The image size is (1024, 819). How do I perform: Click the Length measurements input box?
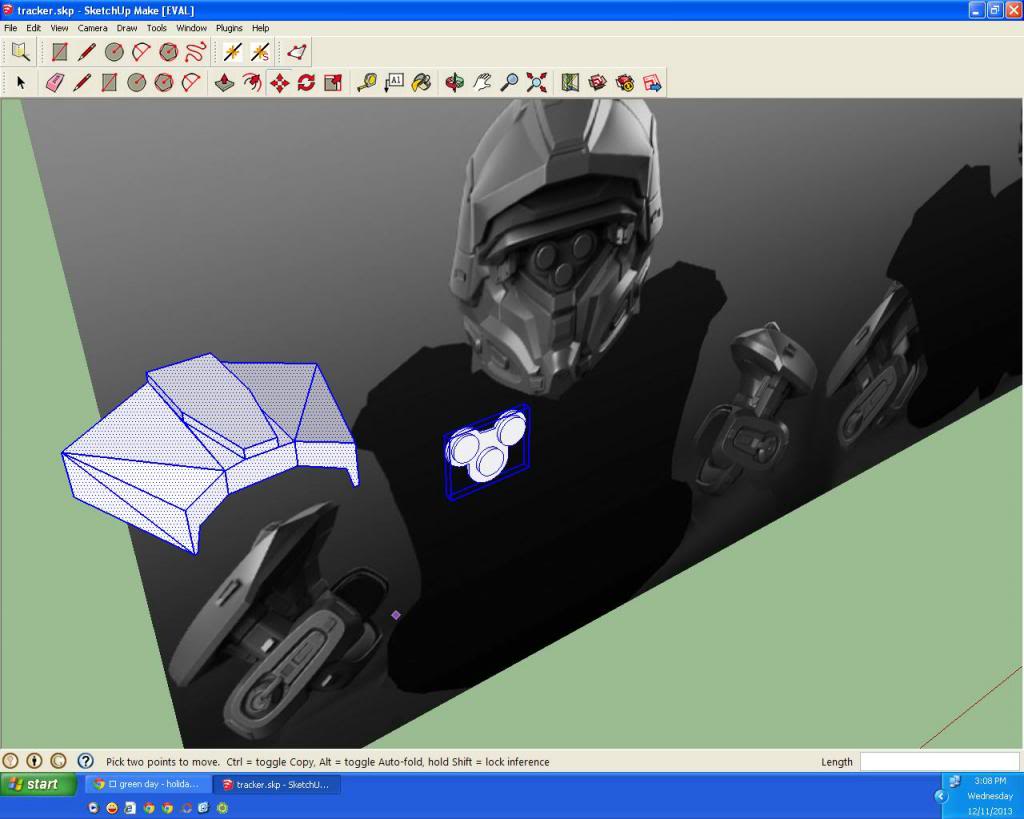pos(940,762)
